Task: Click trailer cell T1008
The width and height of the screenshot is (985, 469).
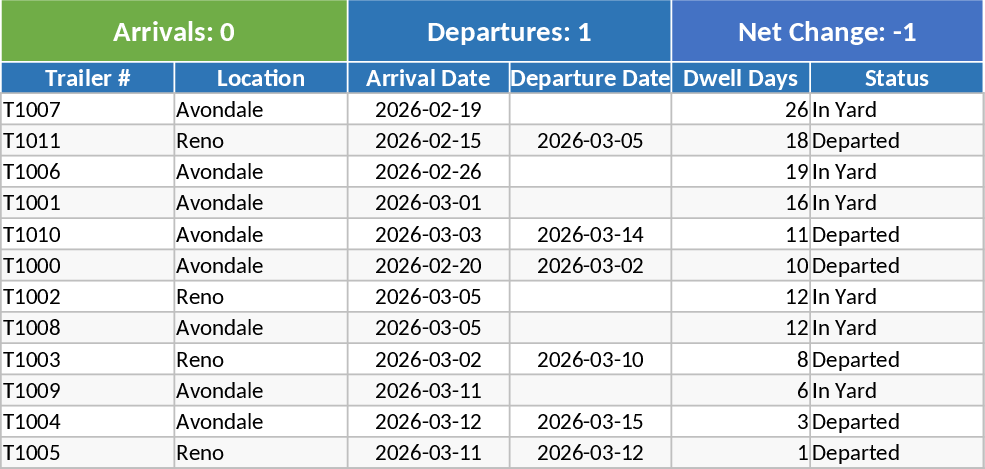Action: click(88, 328)
